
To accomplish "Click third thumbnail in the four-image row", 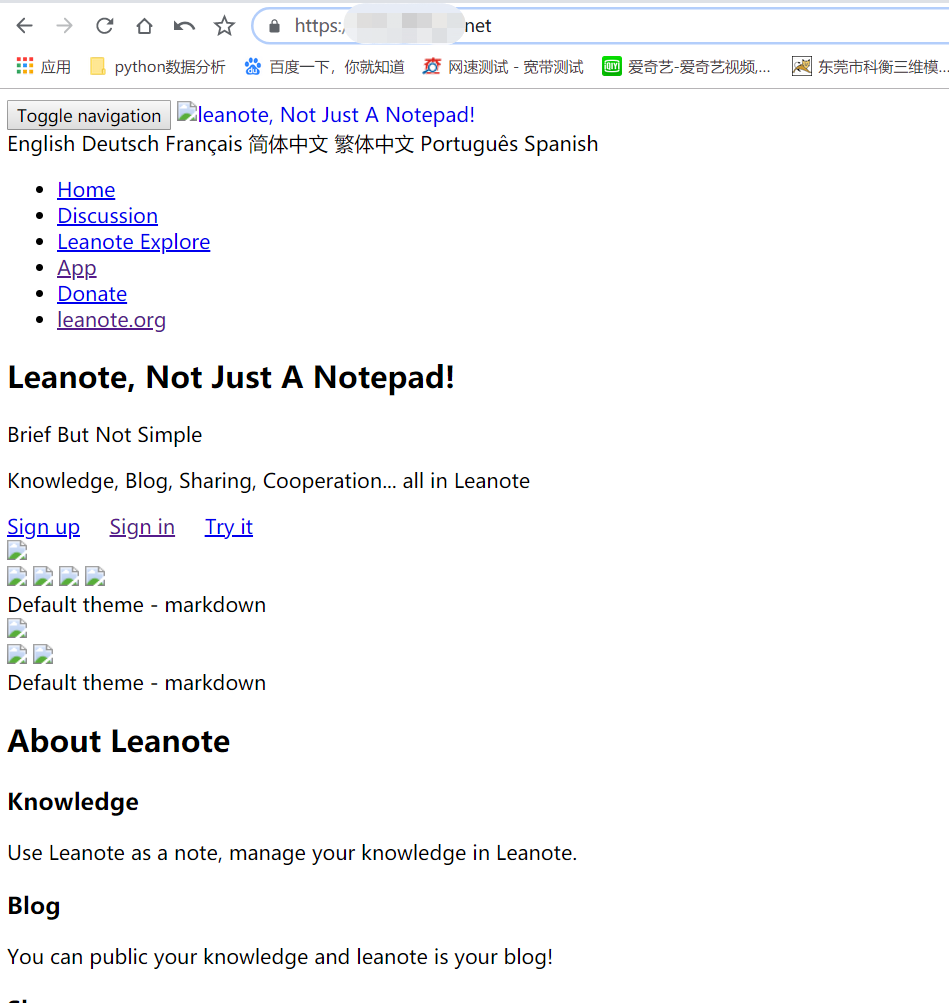I will [69, 576].
